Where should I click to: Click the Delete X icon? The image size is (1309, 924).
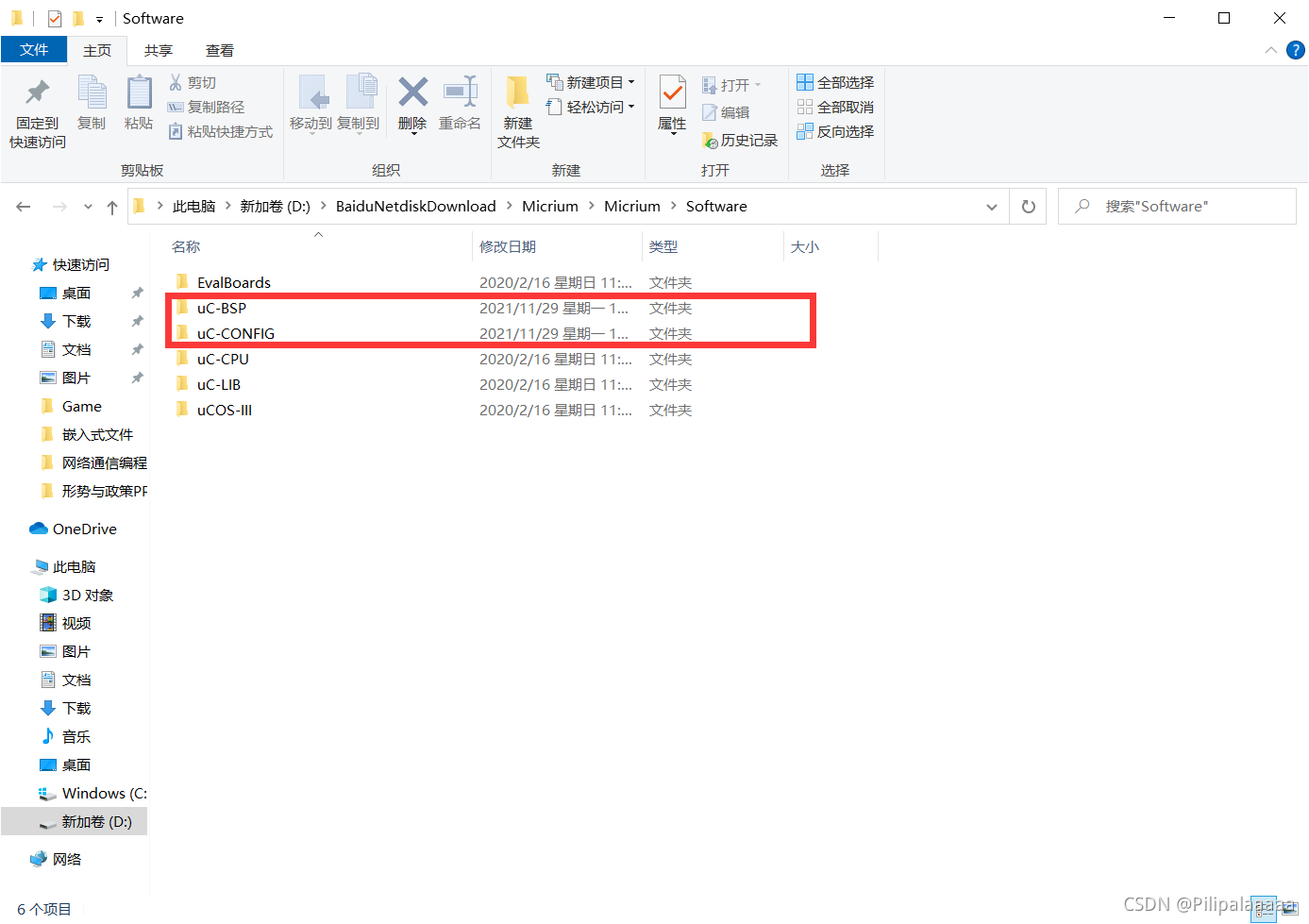(412, 92)
